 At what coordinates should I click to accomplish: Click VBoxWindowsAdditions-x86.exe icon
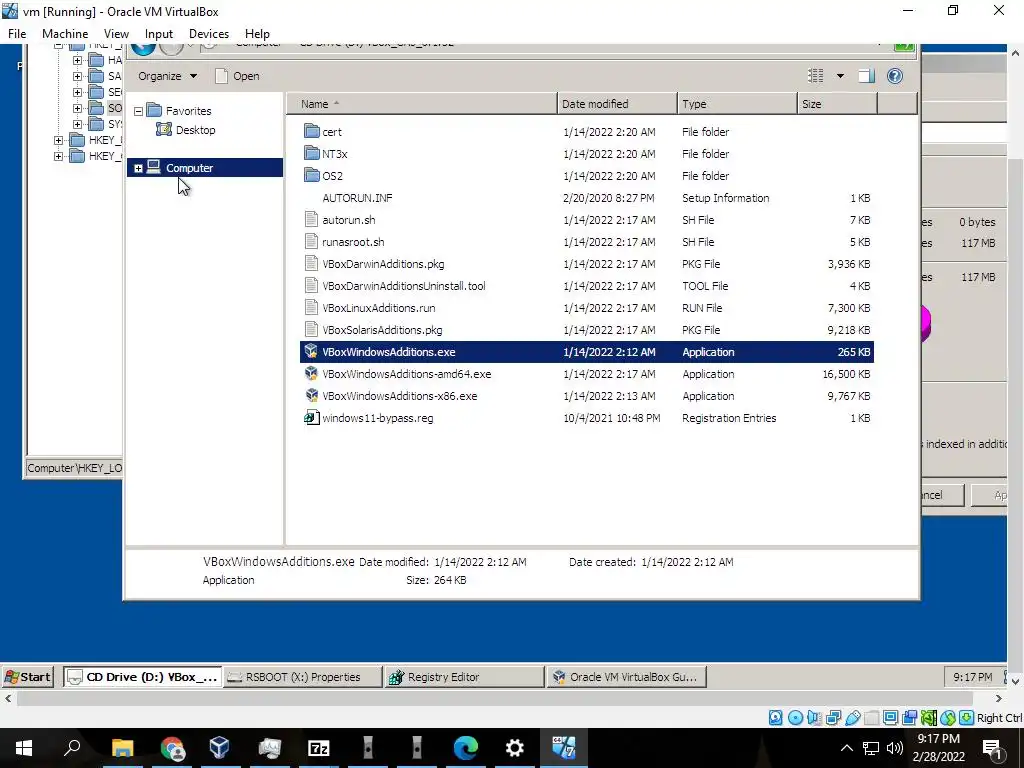(312, 396)
